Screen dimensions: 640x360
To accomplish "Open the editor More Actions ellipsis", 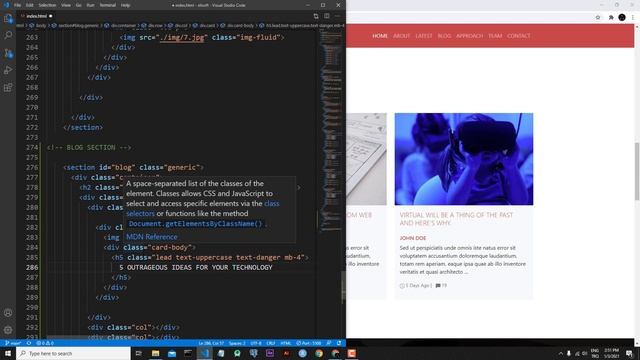I will pos(338,16).
